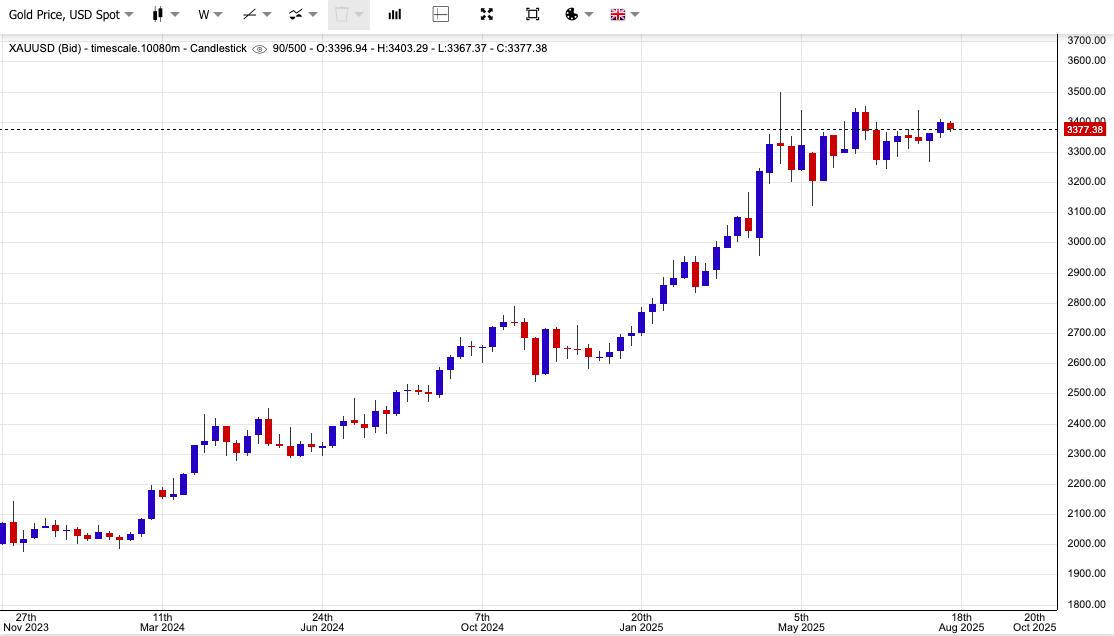The height and width of the screenshot is (636, 1114).
Task: Enter fullscreen using the expand arrows icon
Action: point(487,14)
